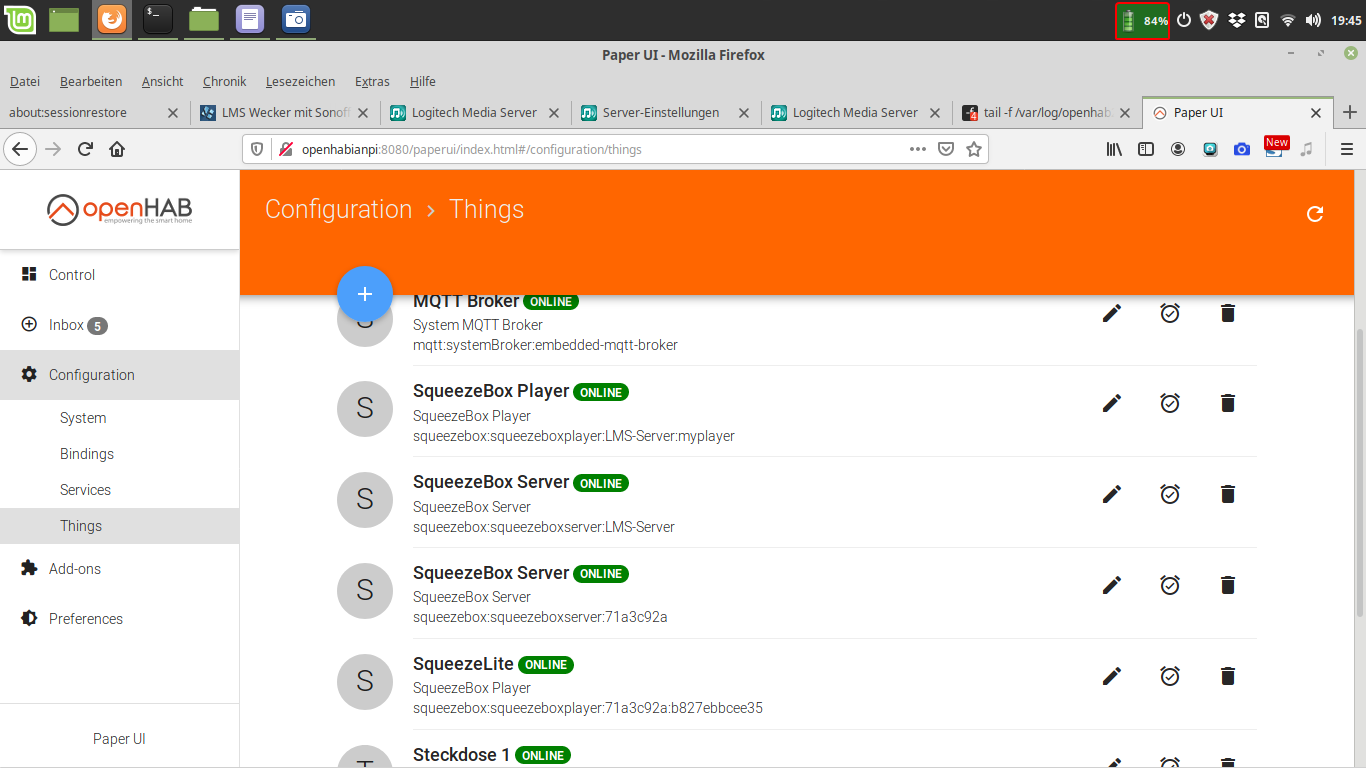Image resolution: width=1366 pixels, height=768 pixels.
Task: Select Things in the sidebar
Action: coord(119,526)
